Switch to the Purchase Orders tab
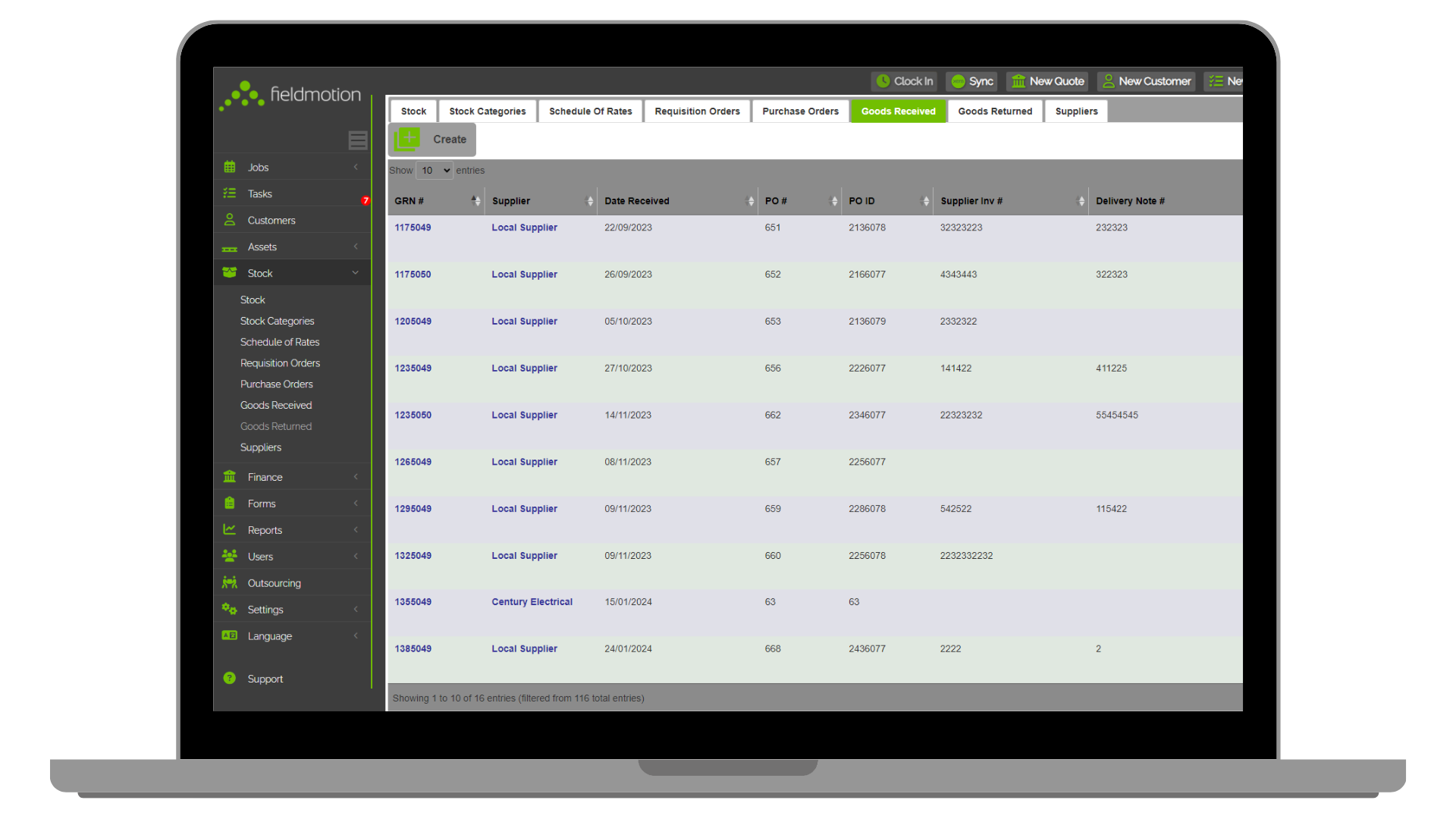Screen dimensions: 1456x819 click(800, 111)
